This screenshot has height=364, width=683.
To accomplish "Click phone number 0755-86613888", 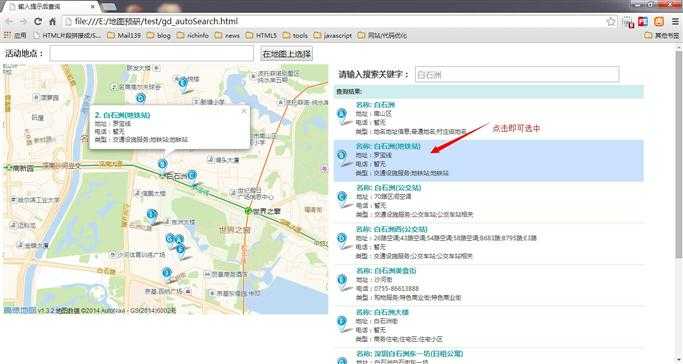I will tap(396, 289).
